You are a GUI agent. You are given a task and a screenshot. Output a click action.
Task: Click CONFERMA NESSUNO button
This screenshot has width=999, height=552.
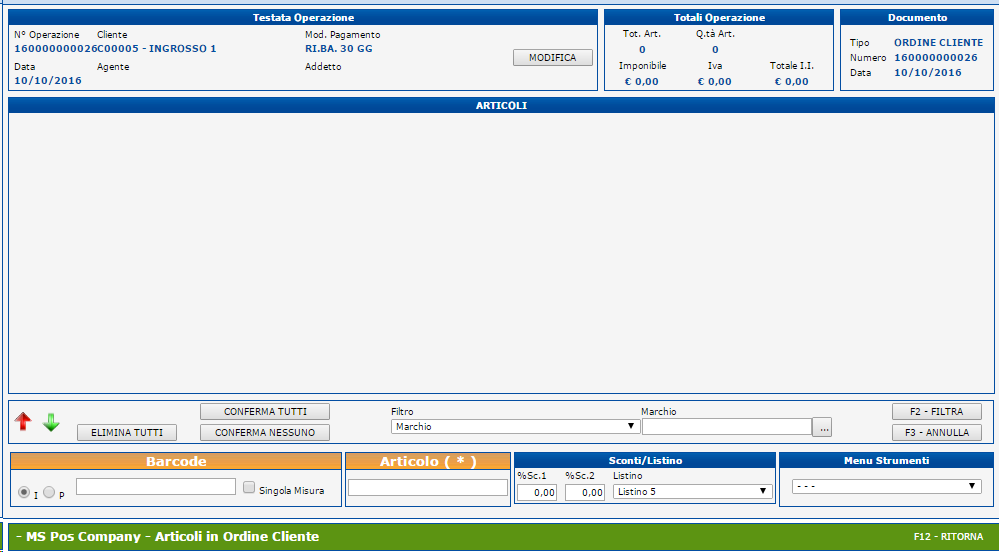(265, 432)
